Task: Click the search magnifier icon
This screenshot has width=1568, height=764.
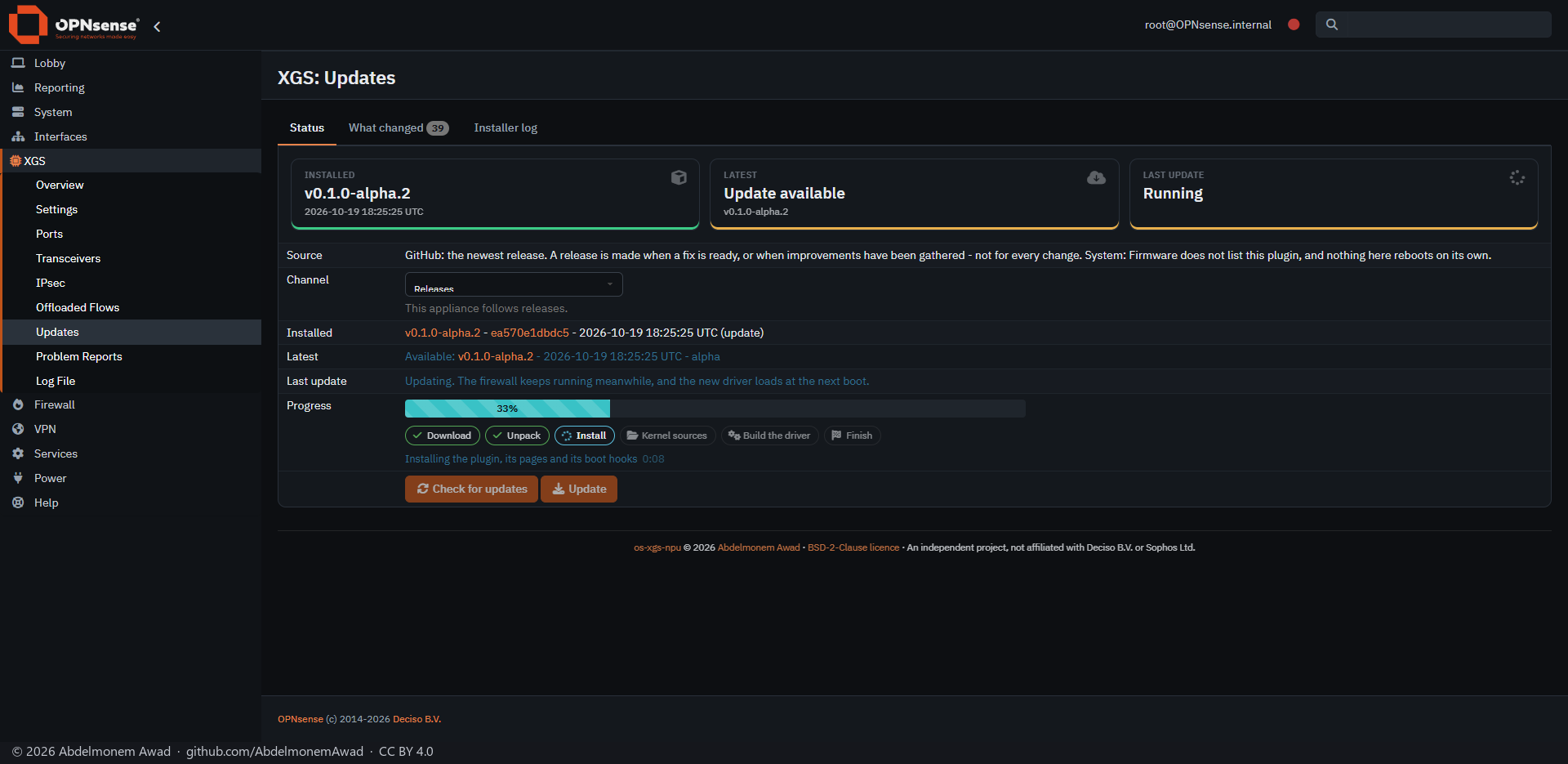Action: tap(1332, 25)
